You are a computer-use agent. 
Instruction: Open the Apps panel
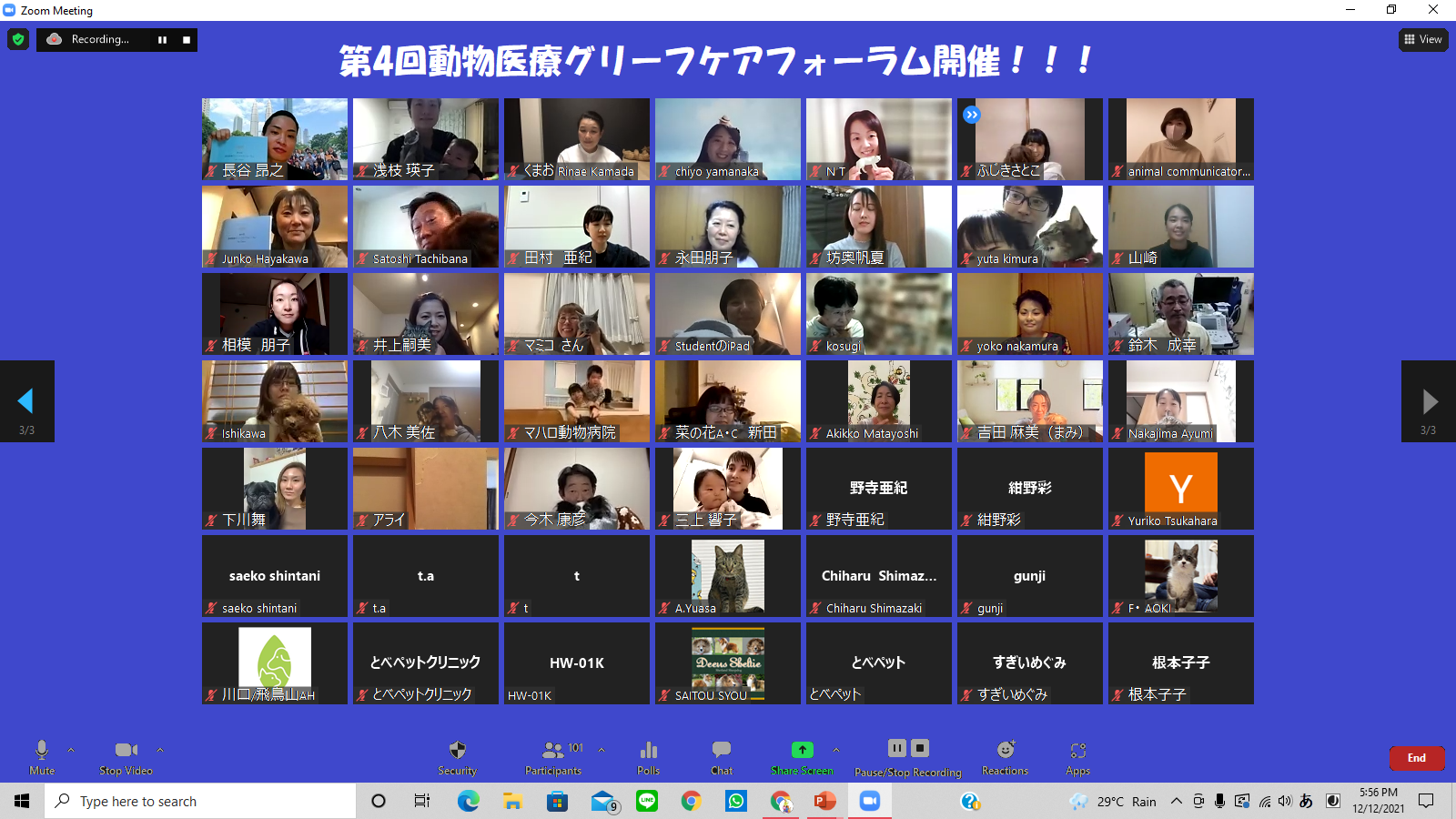1077,756
